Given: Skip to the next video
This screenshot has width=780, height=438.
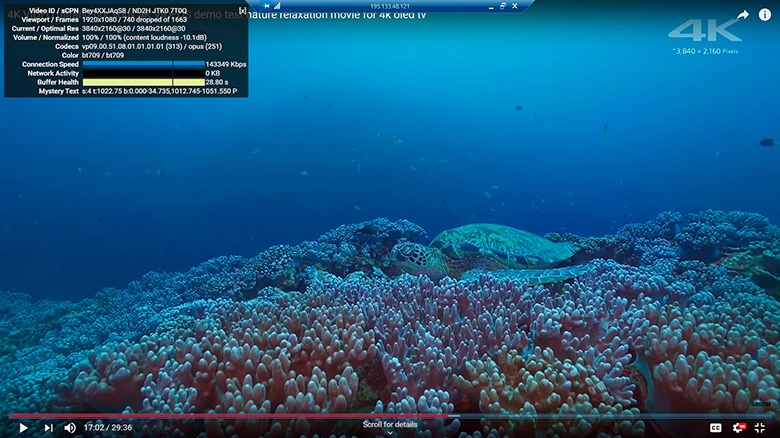Looking at the screenshot, I should click(48, 428).
